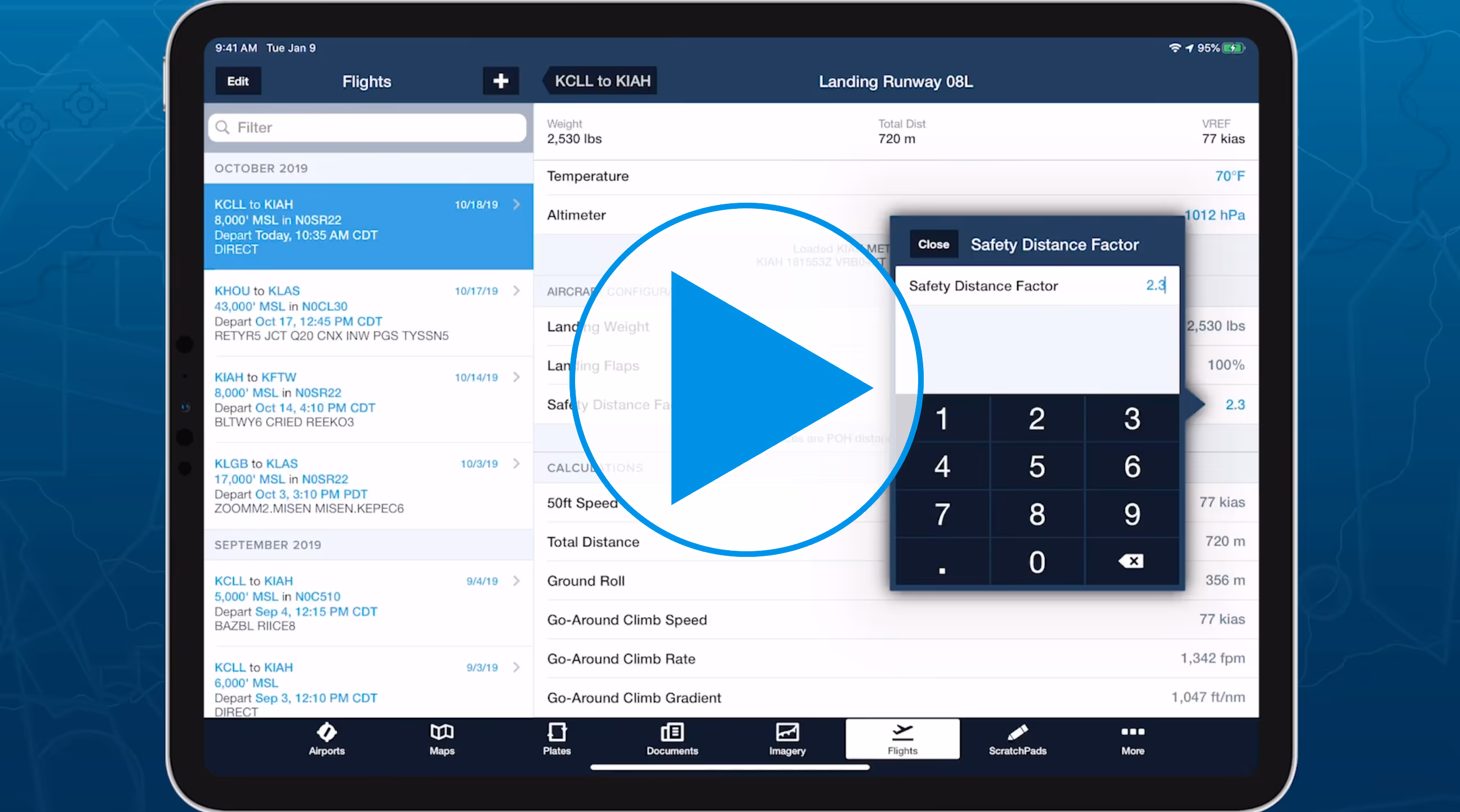This screenshot has width=1460, height=812.
Task: Play the video with center play button
Action: click(x=746, y=380)
